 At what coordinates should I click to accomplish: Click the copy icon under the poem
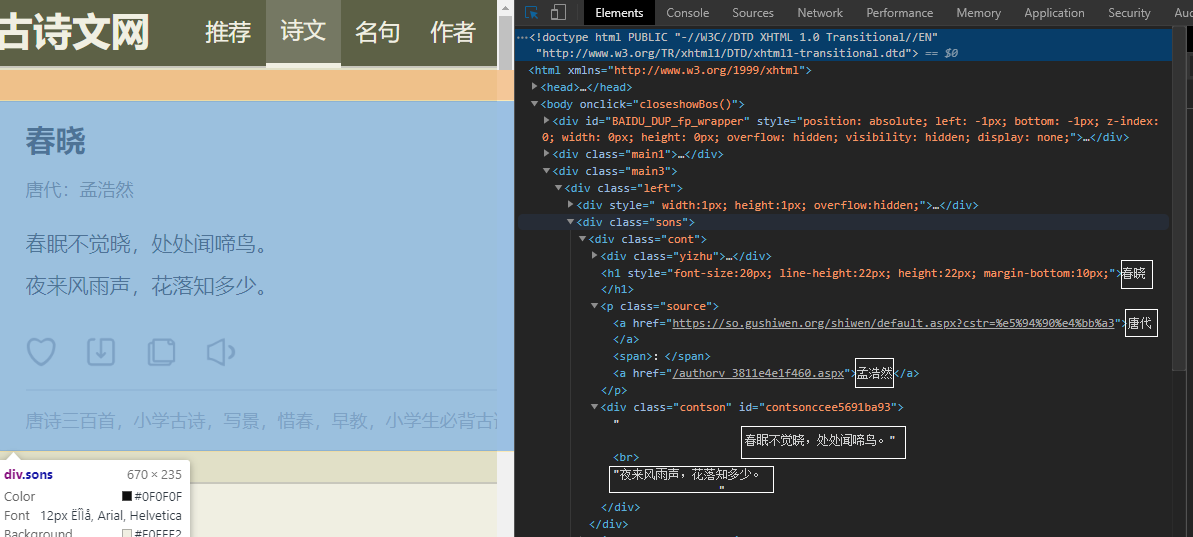[x=161, y=351]
